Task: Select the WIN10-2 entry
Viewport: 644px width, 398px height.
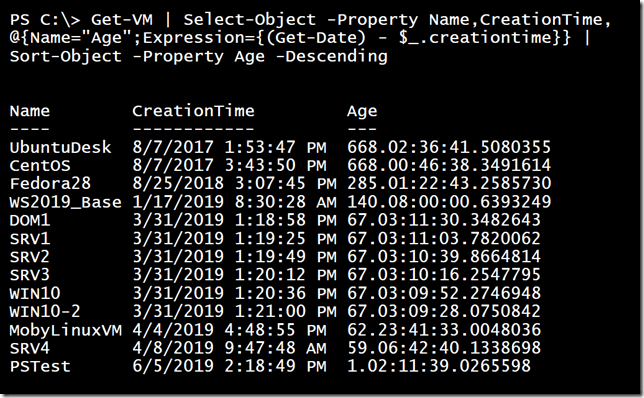Action: click(x=45, y=311)
